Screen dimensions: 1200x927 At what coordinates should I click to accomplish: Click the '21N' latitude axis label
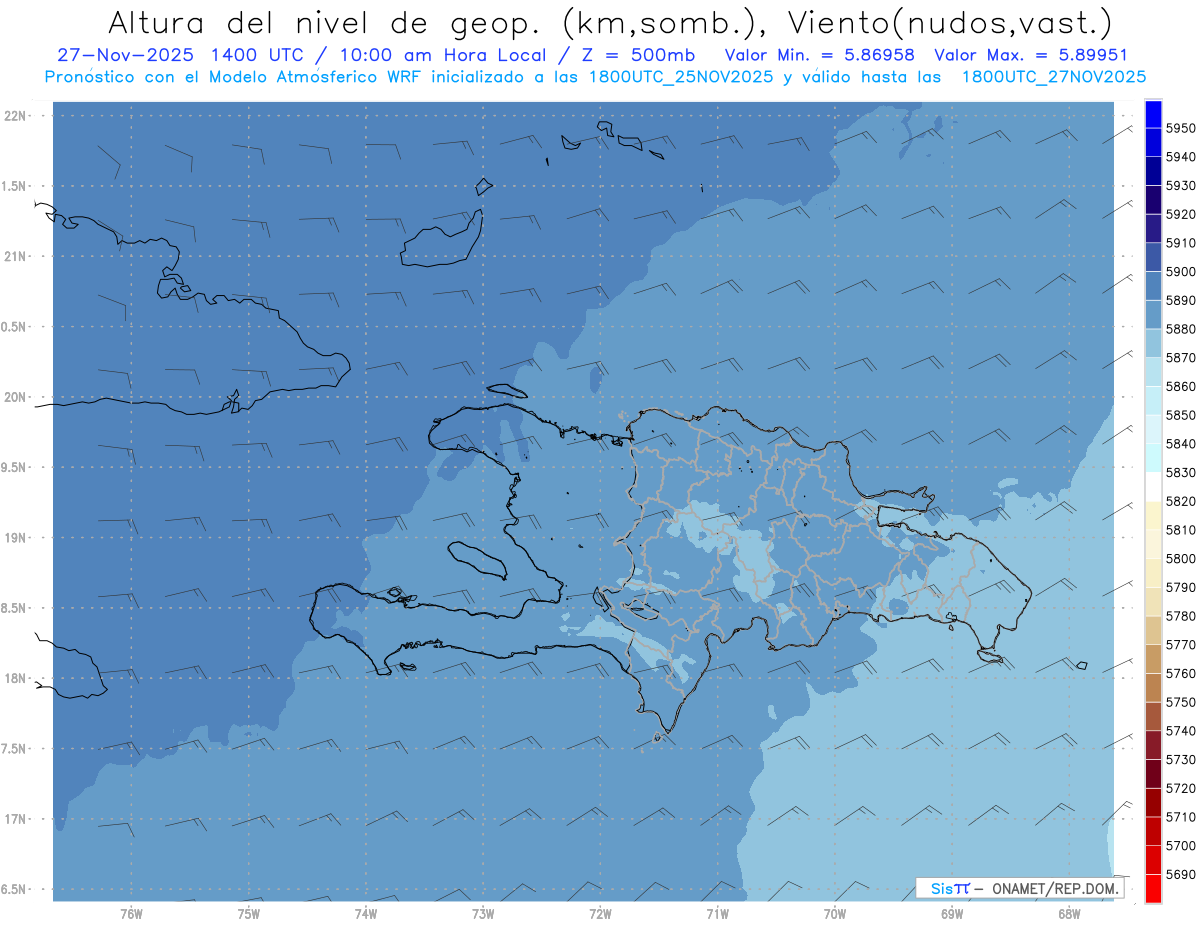pos(15,257)
